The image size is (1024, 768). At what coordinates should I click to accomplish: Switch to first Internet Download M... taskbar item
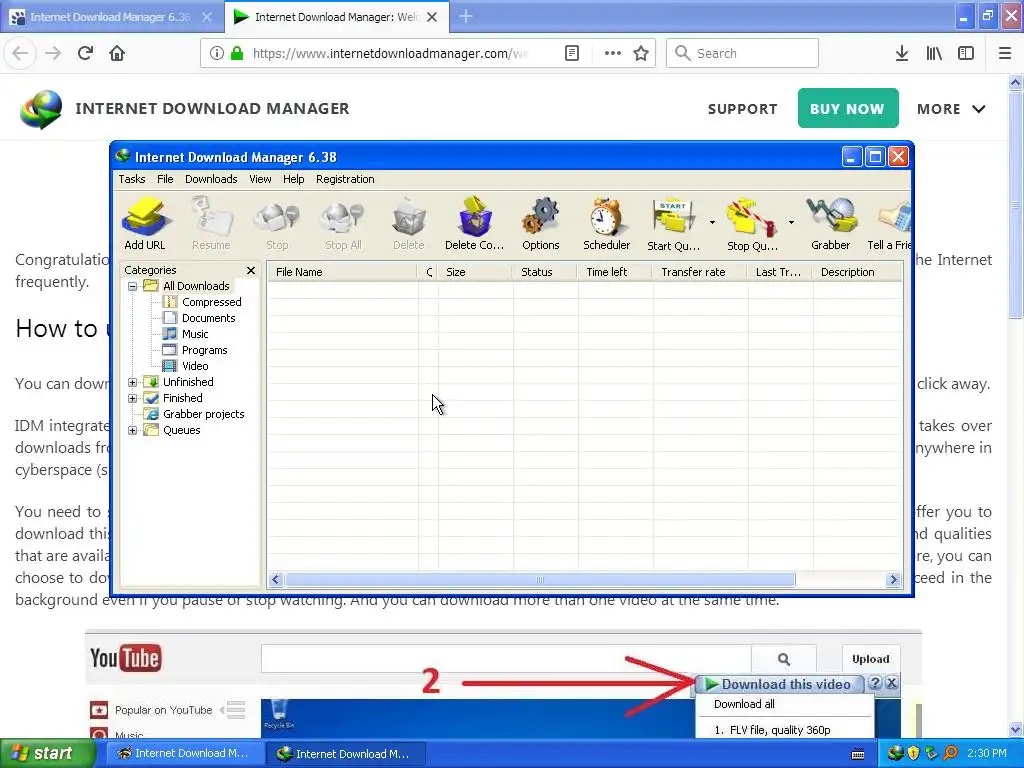pyautogui.click(x=183, y=754)
